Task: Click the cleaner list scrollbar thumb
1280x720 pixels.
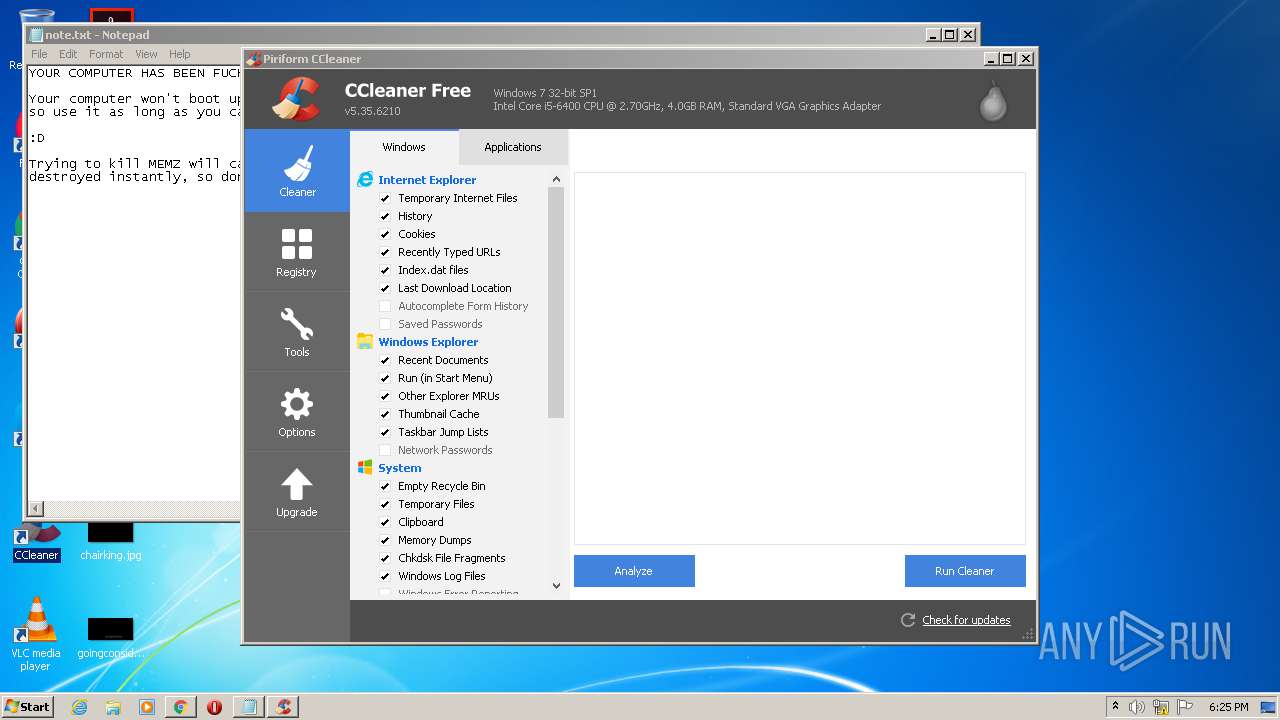Action: coord(556,302)
